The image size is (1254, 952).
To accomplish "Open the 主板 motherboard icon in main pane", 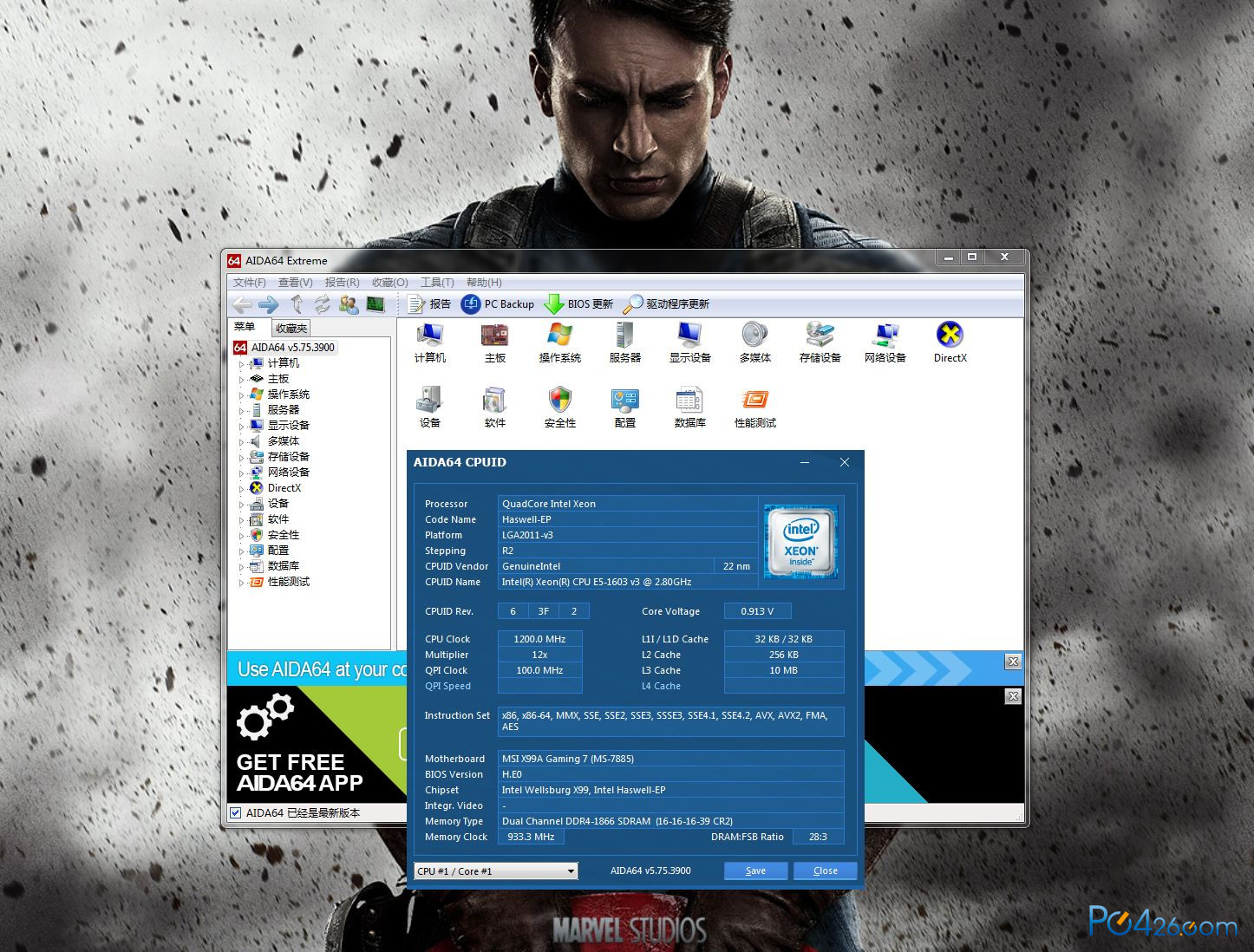I will pos(495,342).
